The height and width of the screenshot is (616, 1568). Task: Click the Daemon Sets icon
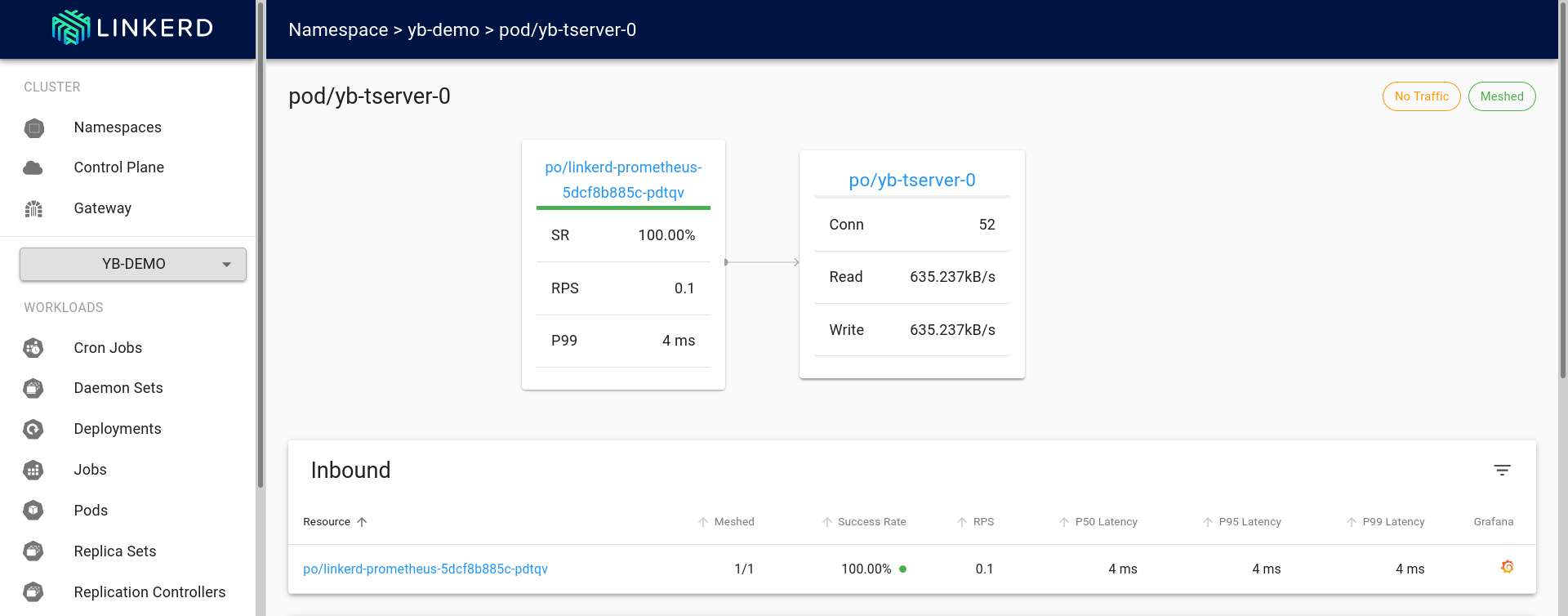pyautogui.click(x=33, y=388)
